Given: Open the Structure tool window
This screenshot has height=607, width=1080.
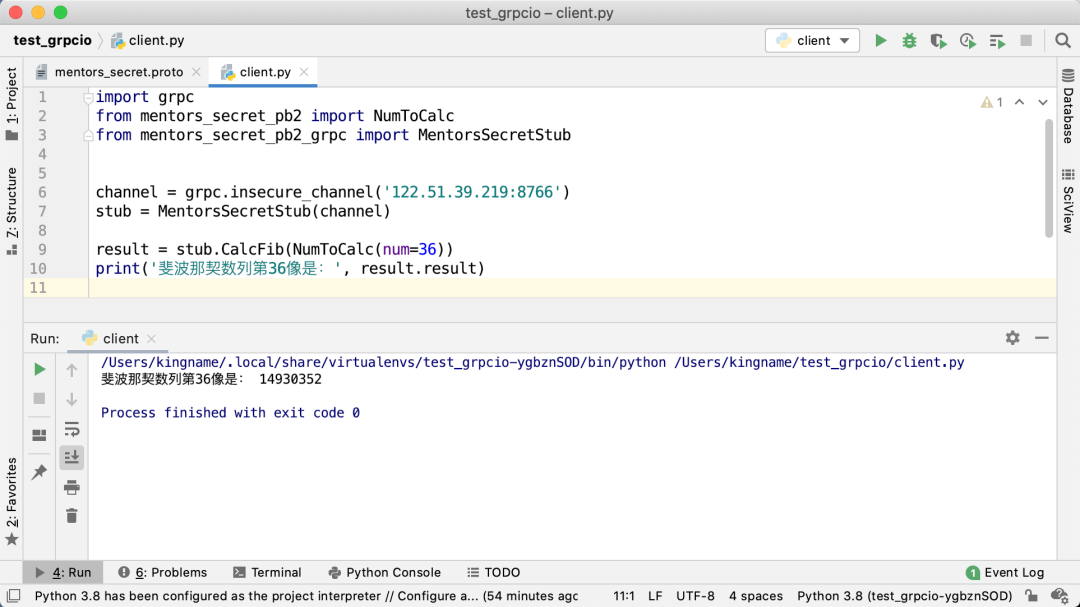Looking at the screenshot, I should tap(12, 211).
